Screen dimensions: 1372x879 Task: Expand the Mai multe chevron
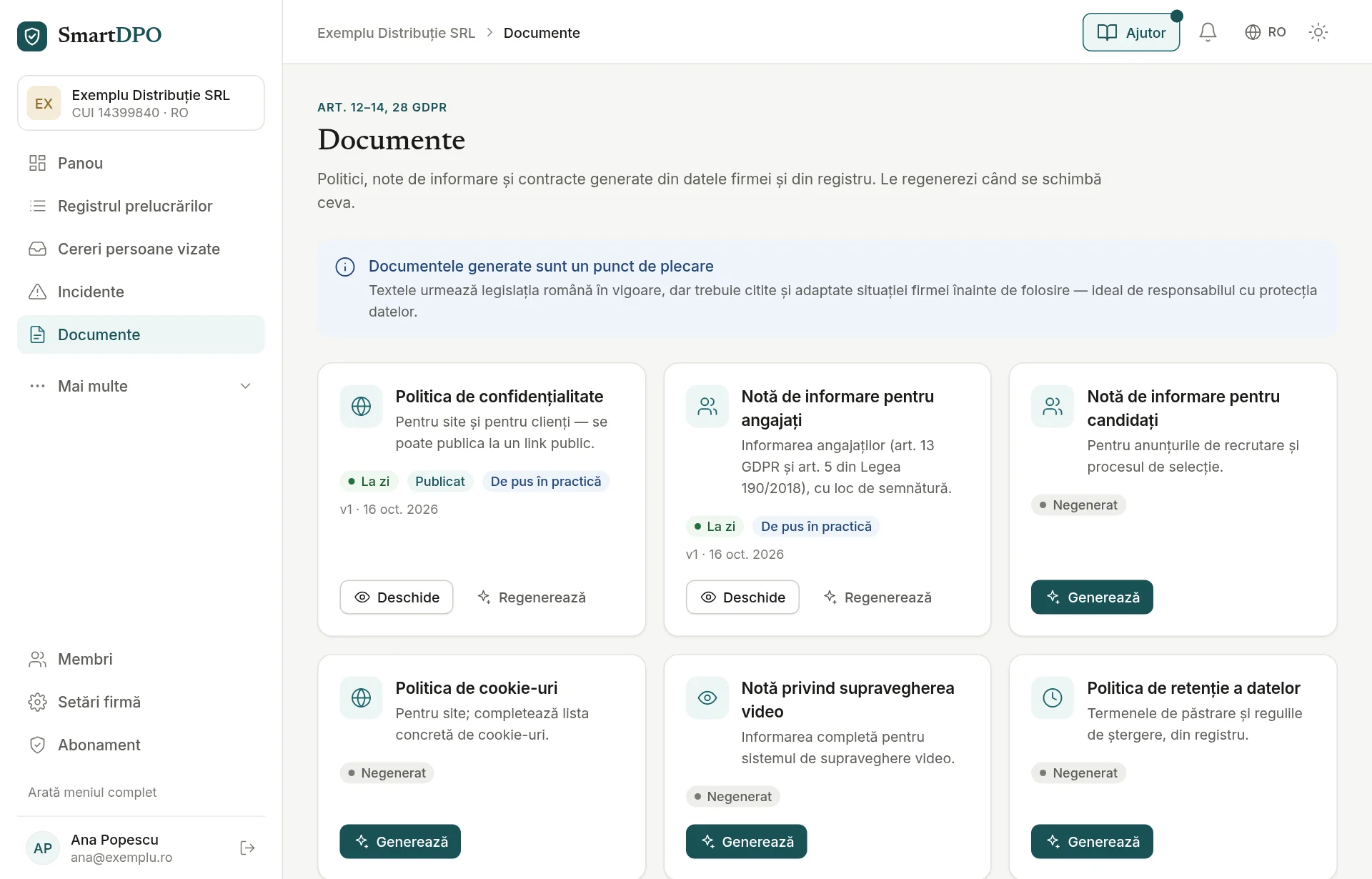tap(245, 386)
